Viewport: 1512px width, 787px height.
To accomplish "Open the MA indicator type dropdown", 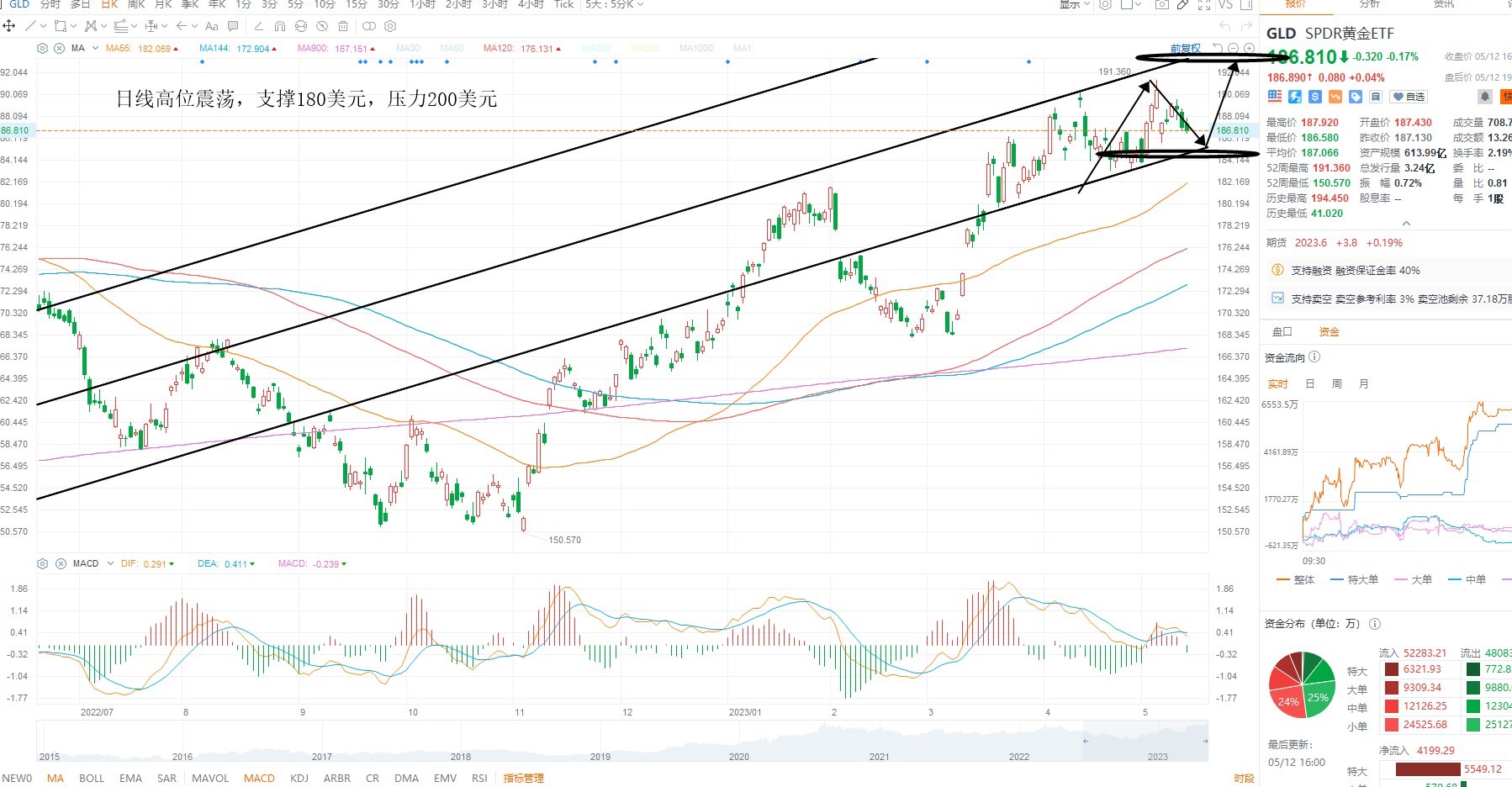I will tap(95, 49).
